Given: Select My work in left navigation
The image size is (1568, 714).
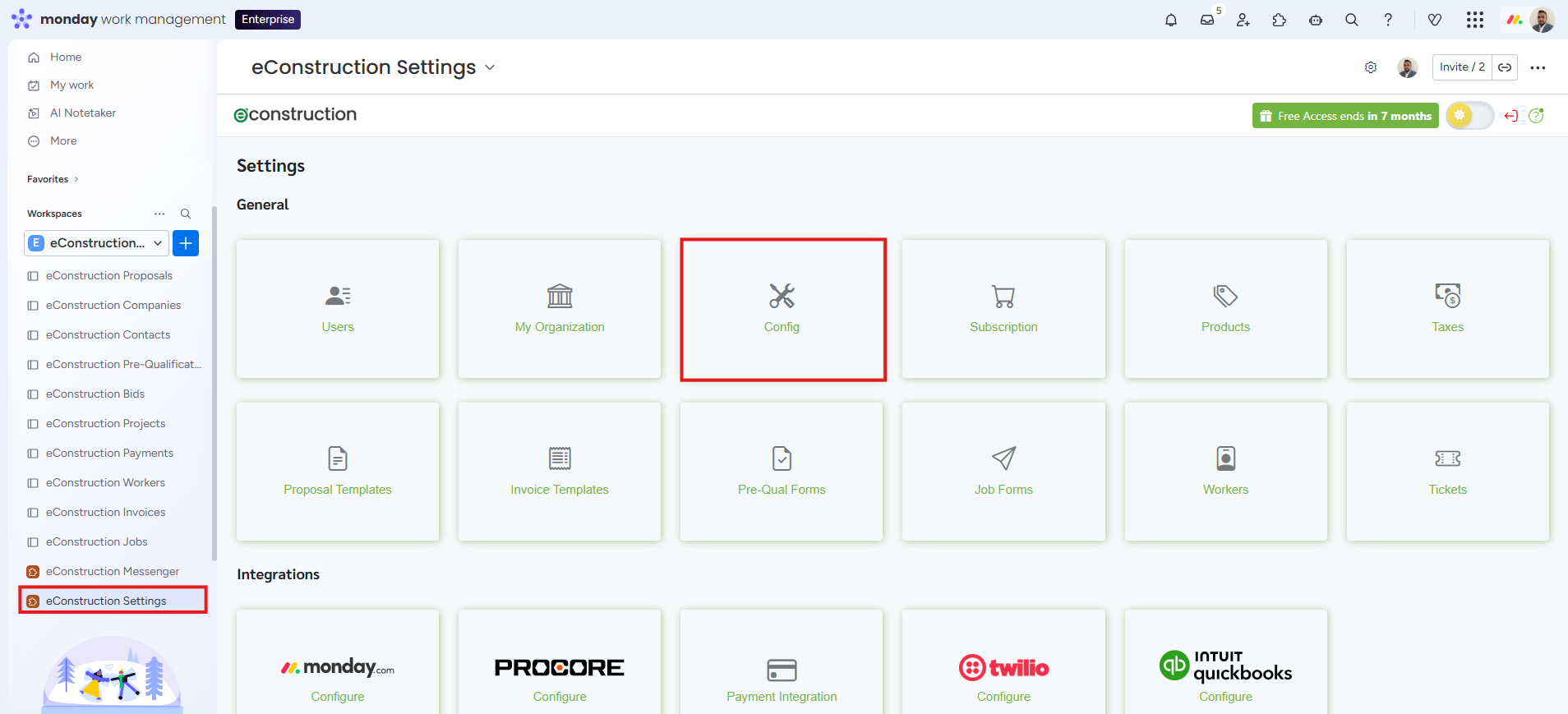Looking at the screenshot, I should point(71,85).
